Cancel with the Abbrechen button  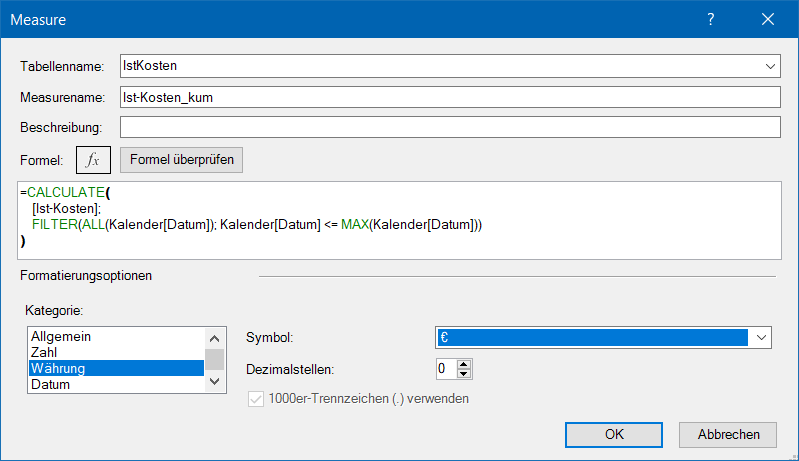[727, 434]
